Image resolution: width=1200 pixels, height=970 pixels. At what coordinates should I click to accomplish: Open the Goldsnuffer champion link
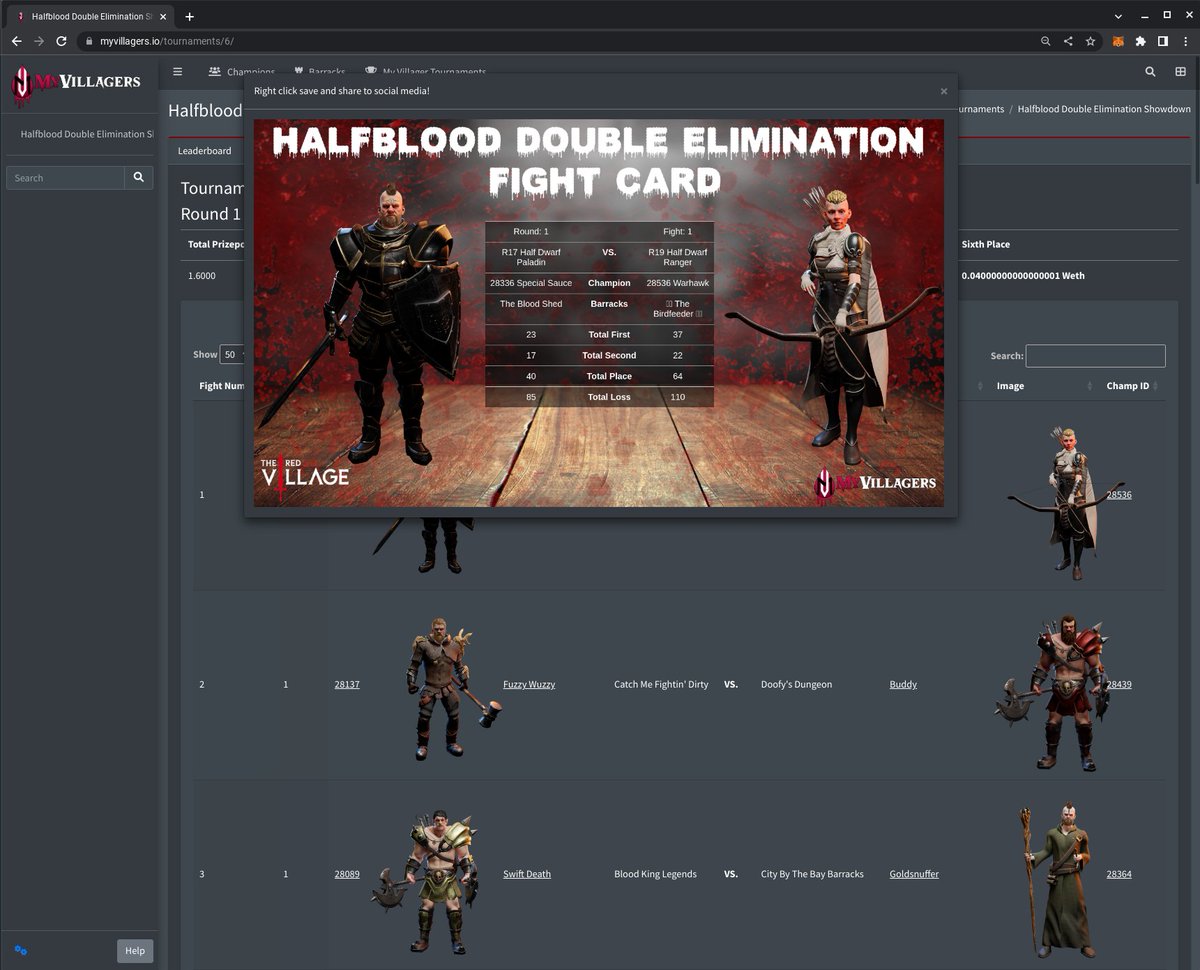[914, 874]
